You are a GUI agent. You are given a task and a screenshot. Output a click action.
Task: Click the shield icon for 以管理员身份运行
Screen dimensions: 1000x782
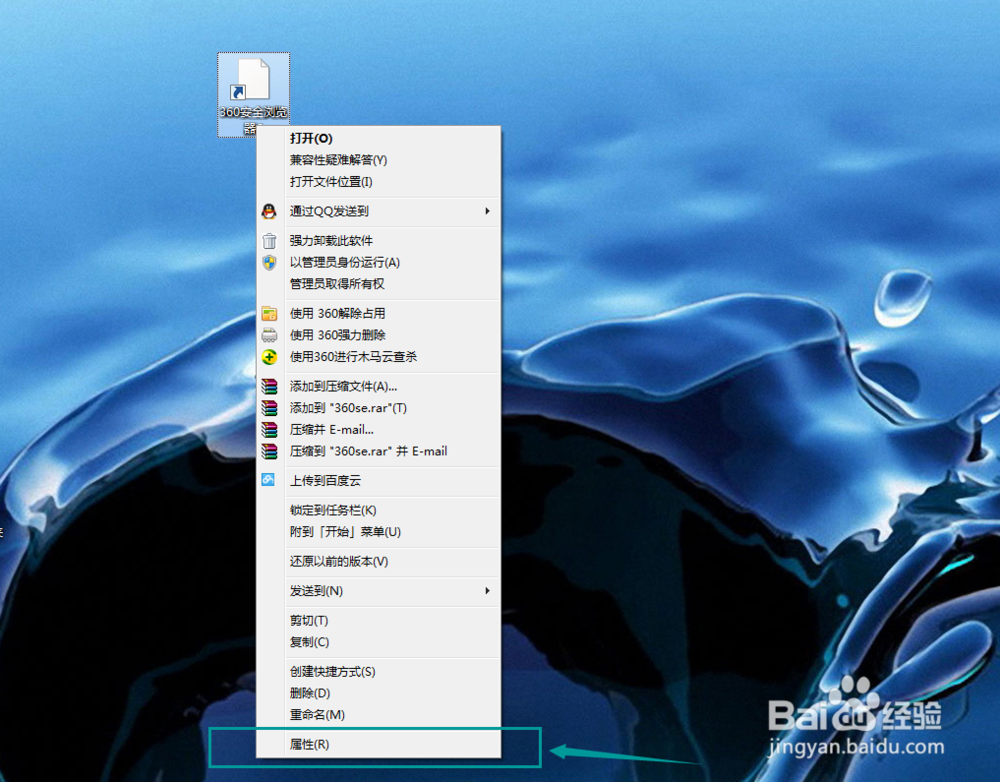click(270, 262)
